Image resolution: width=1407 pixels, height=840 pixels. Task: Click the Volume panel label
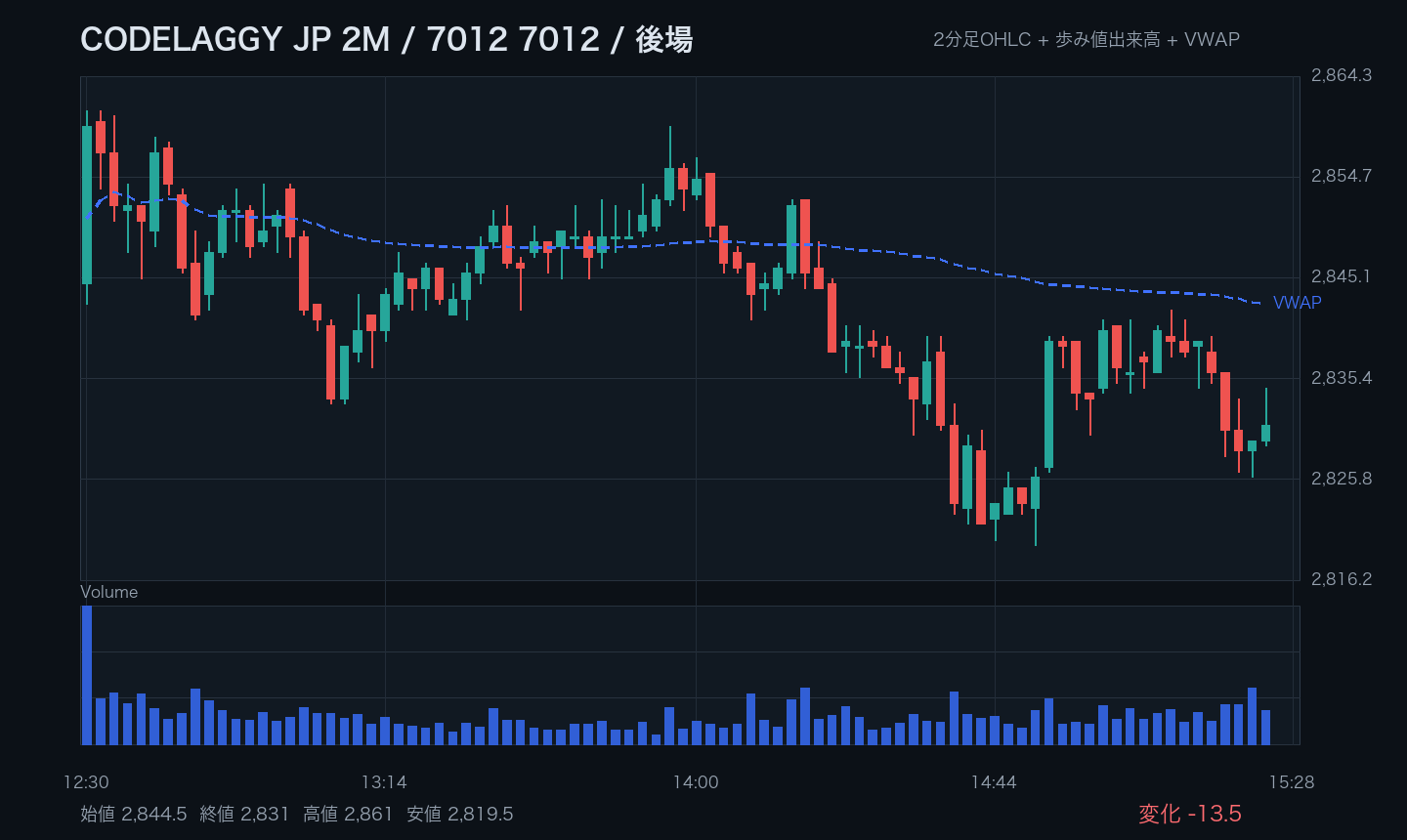coord(108,592)
